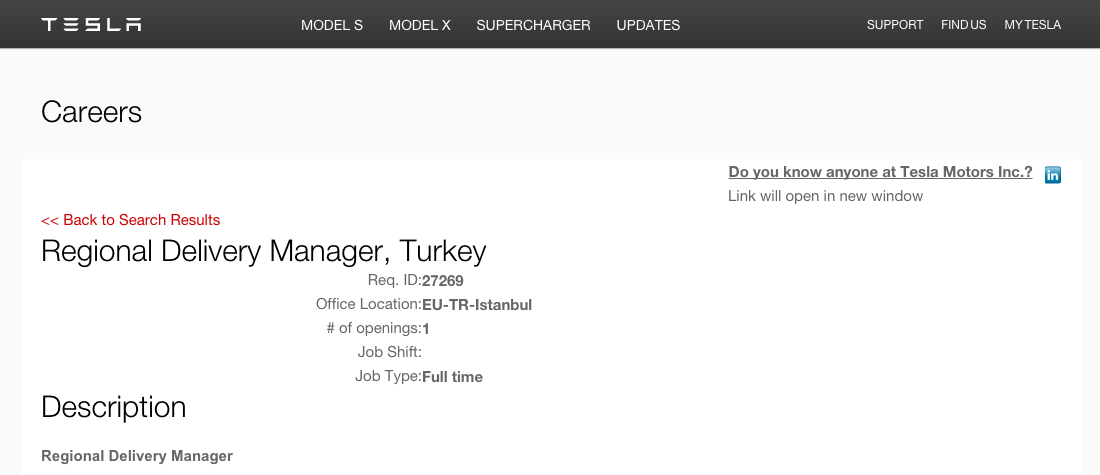Open the Model S menu item

332,25
